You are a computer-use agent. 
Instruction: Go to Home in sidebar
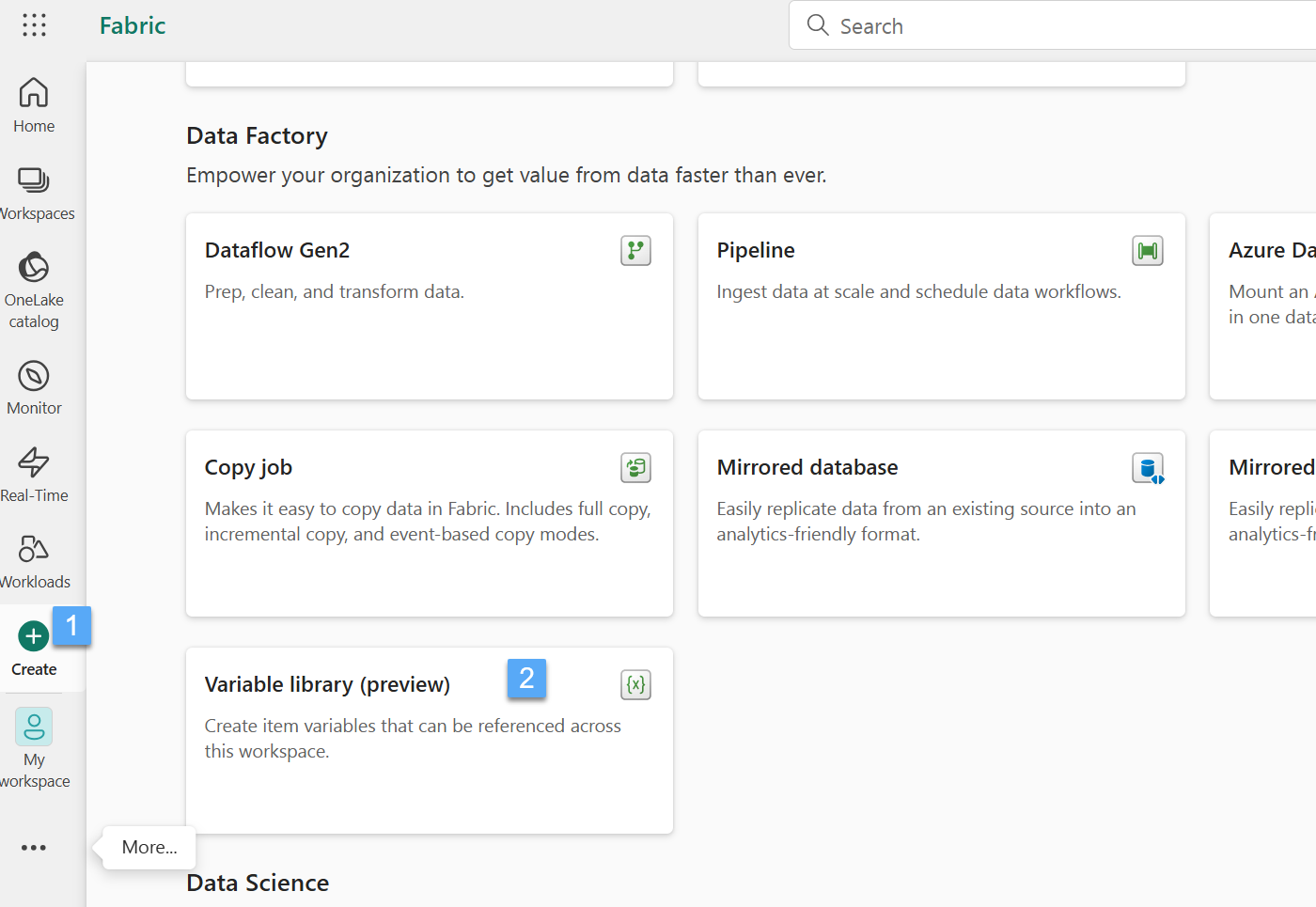pyautogui.click(x=34, y=104)
